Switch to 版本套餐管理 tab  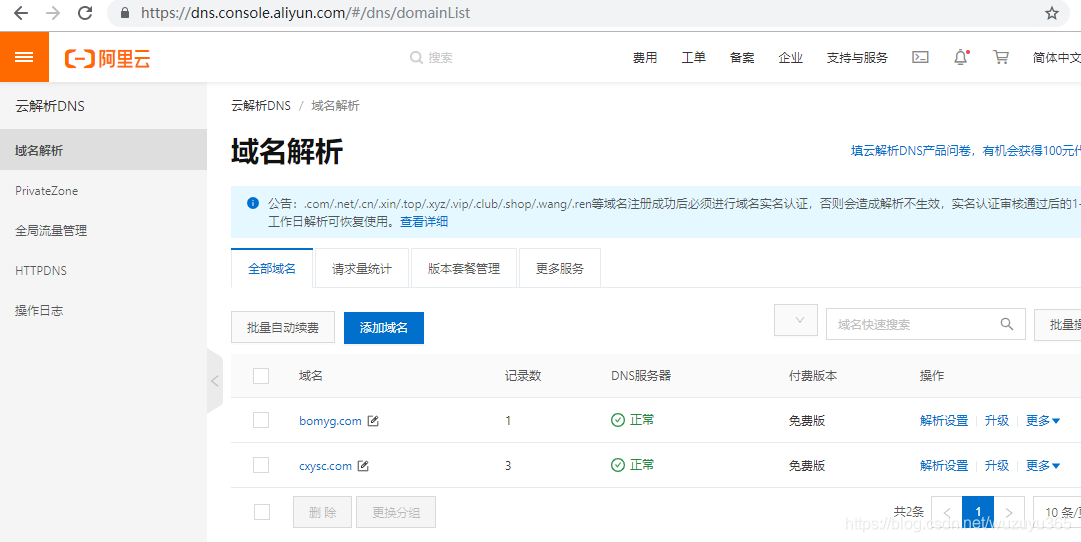[464, 269]
